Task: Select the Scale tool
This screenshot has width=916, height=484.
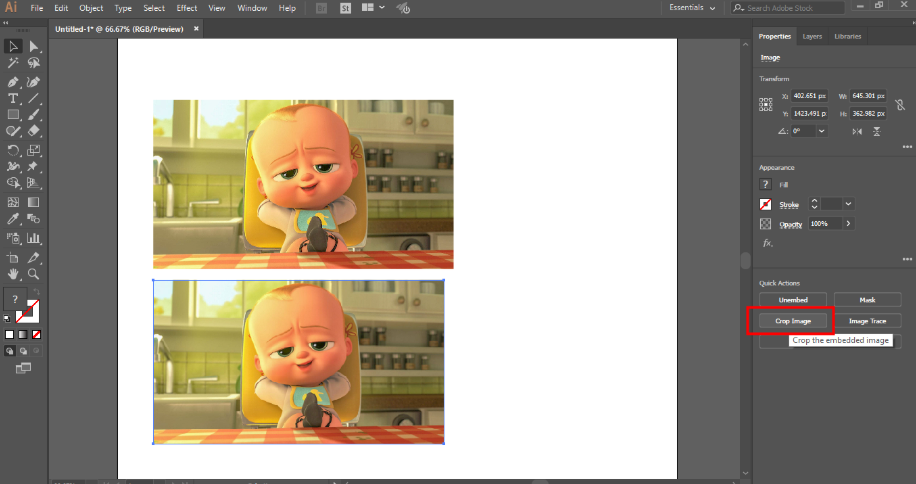Action: [34, 150]
